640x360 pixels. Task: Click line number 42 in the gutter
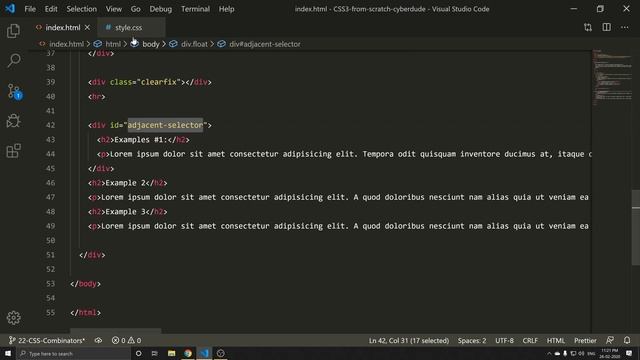click(x=50, y=125)
